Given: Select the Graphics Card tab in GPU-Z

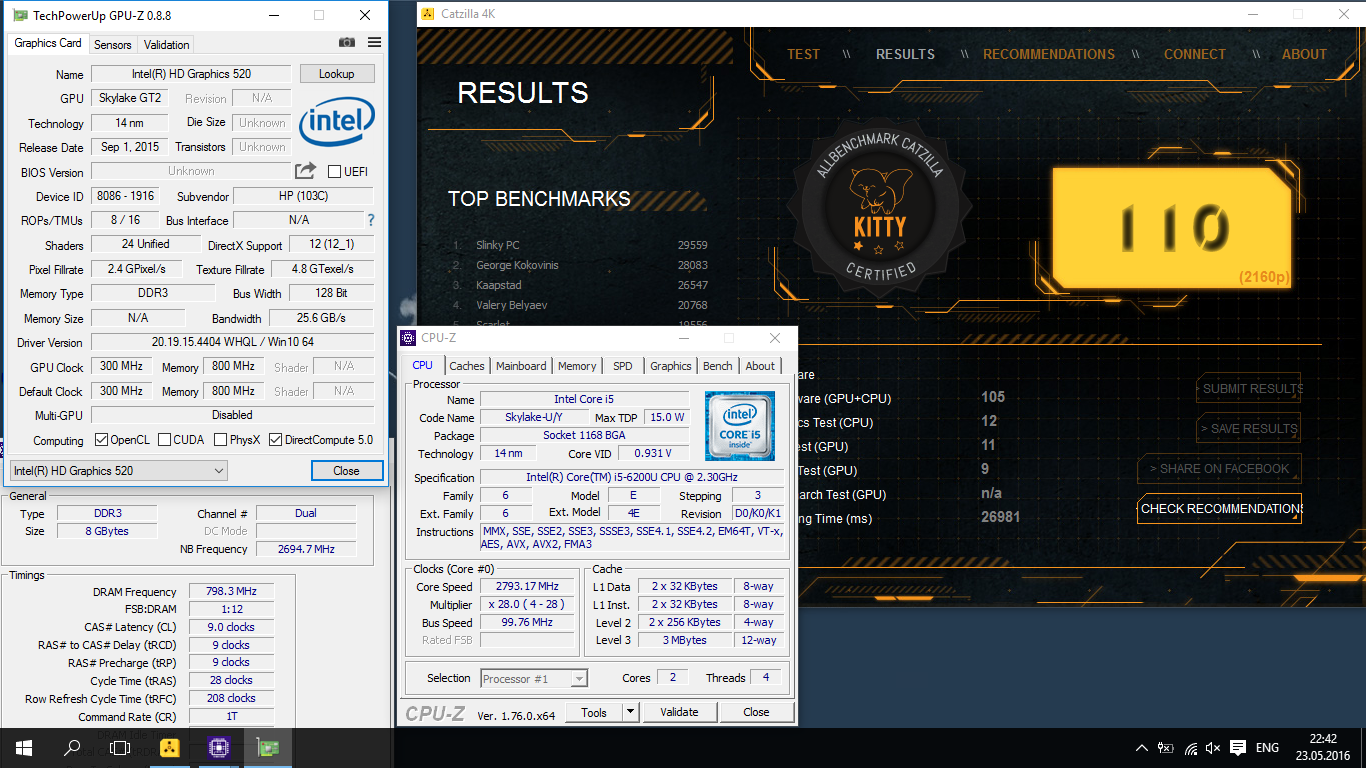Looking at the screenshot, I should tap(48, 43).
